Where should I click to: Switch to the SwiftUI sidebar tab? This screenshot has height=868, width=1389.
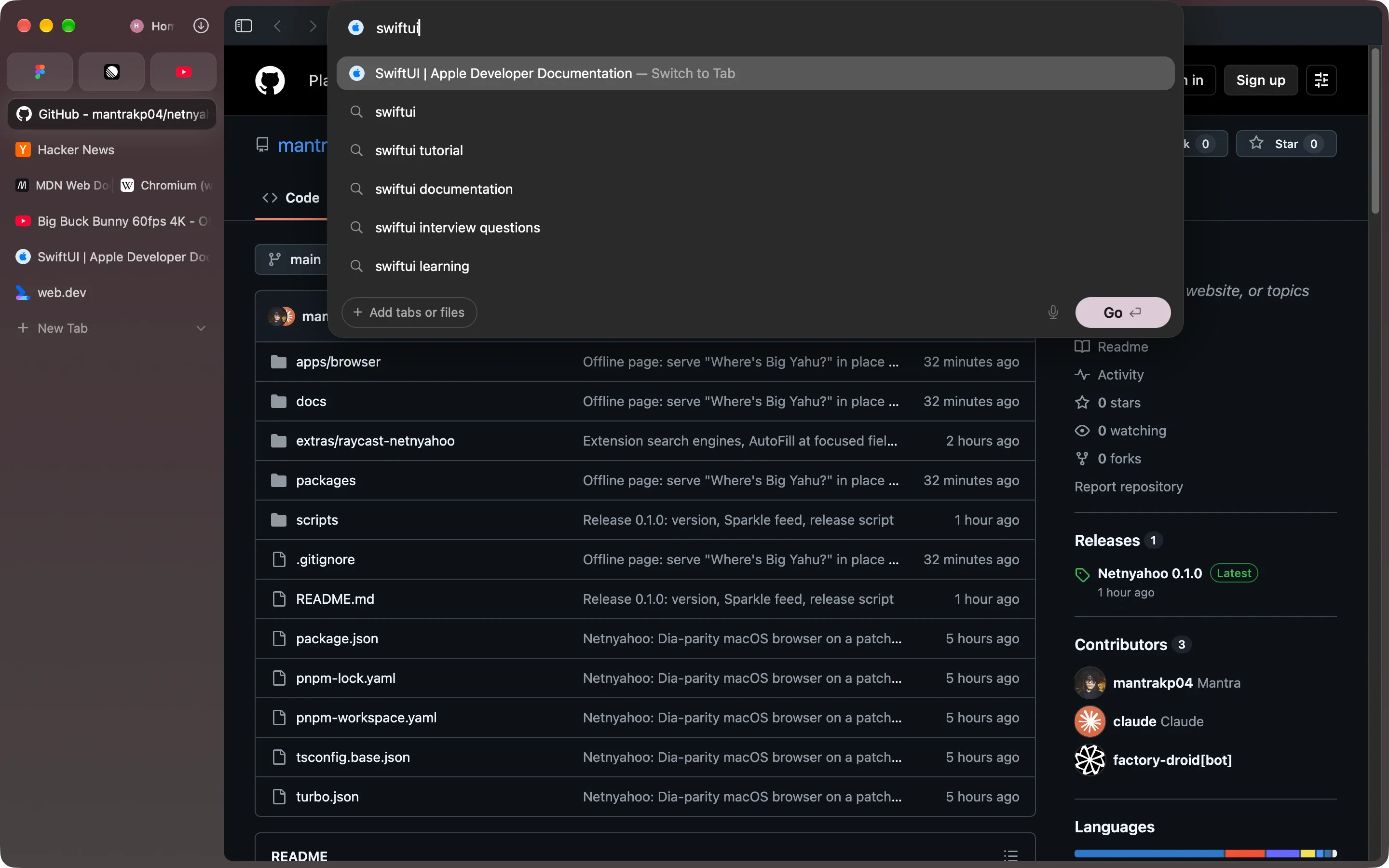[x=112, y=257]
